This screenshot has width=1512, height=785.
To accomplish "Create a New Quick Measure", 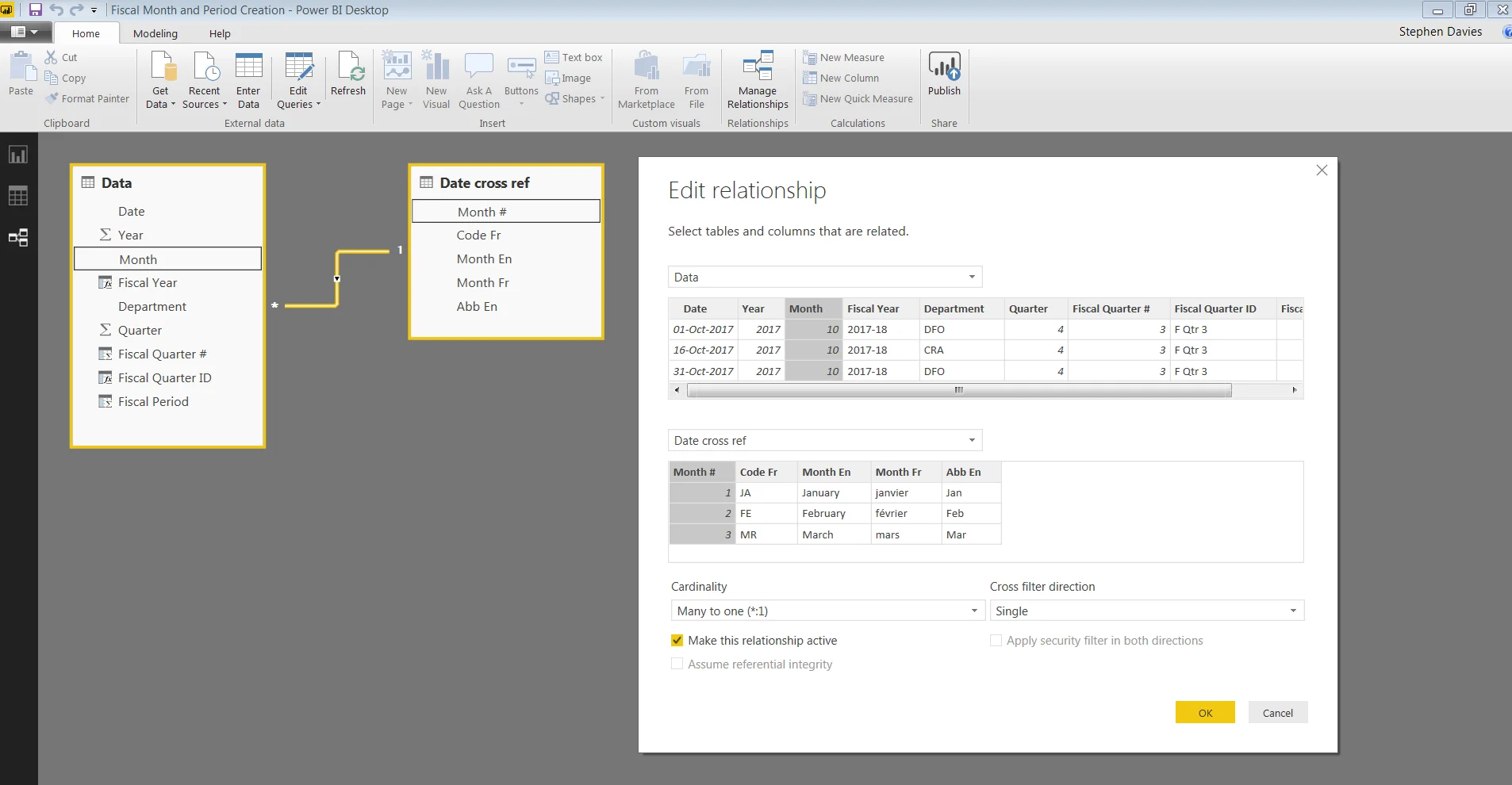I will (x=858, y=98).
